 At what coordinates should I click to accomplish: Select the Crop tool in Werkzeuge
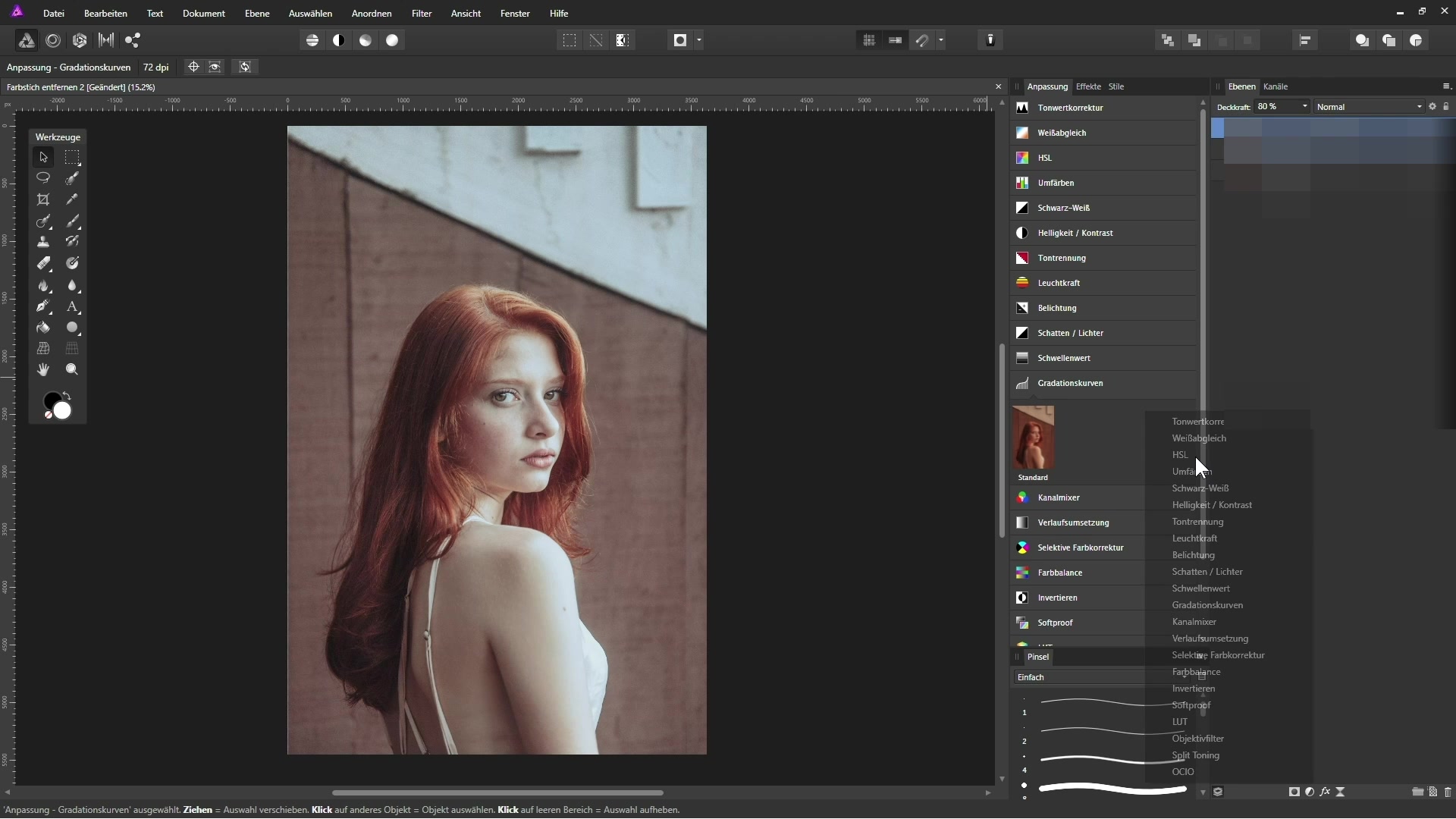tap(43, 200)
